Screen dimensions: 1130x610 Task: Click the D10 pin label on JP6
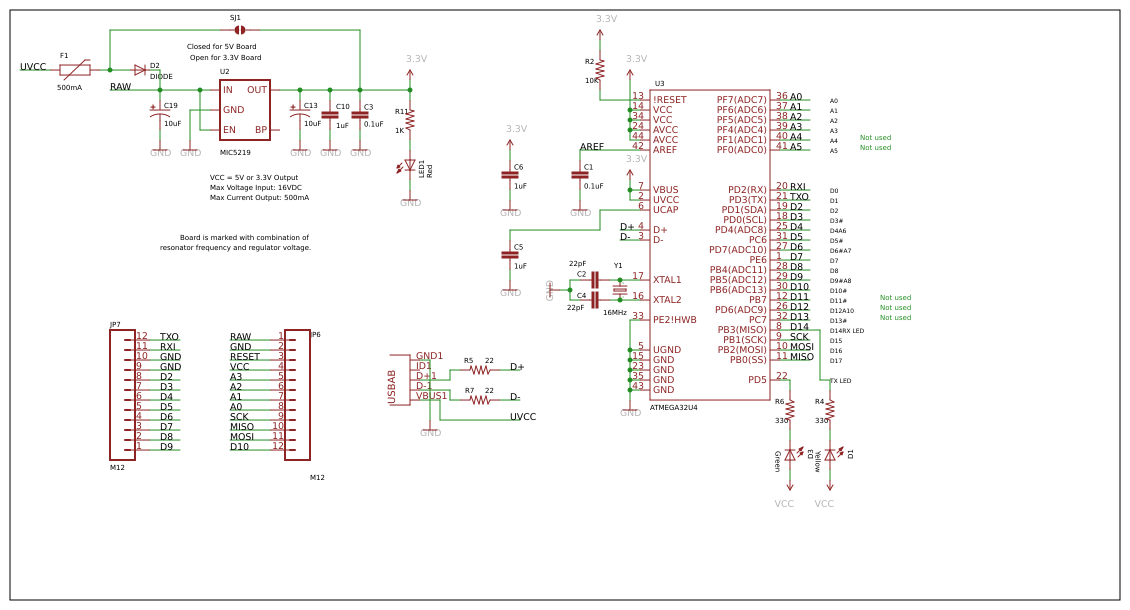coord(239,447)
